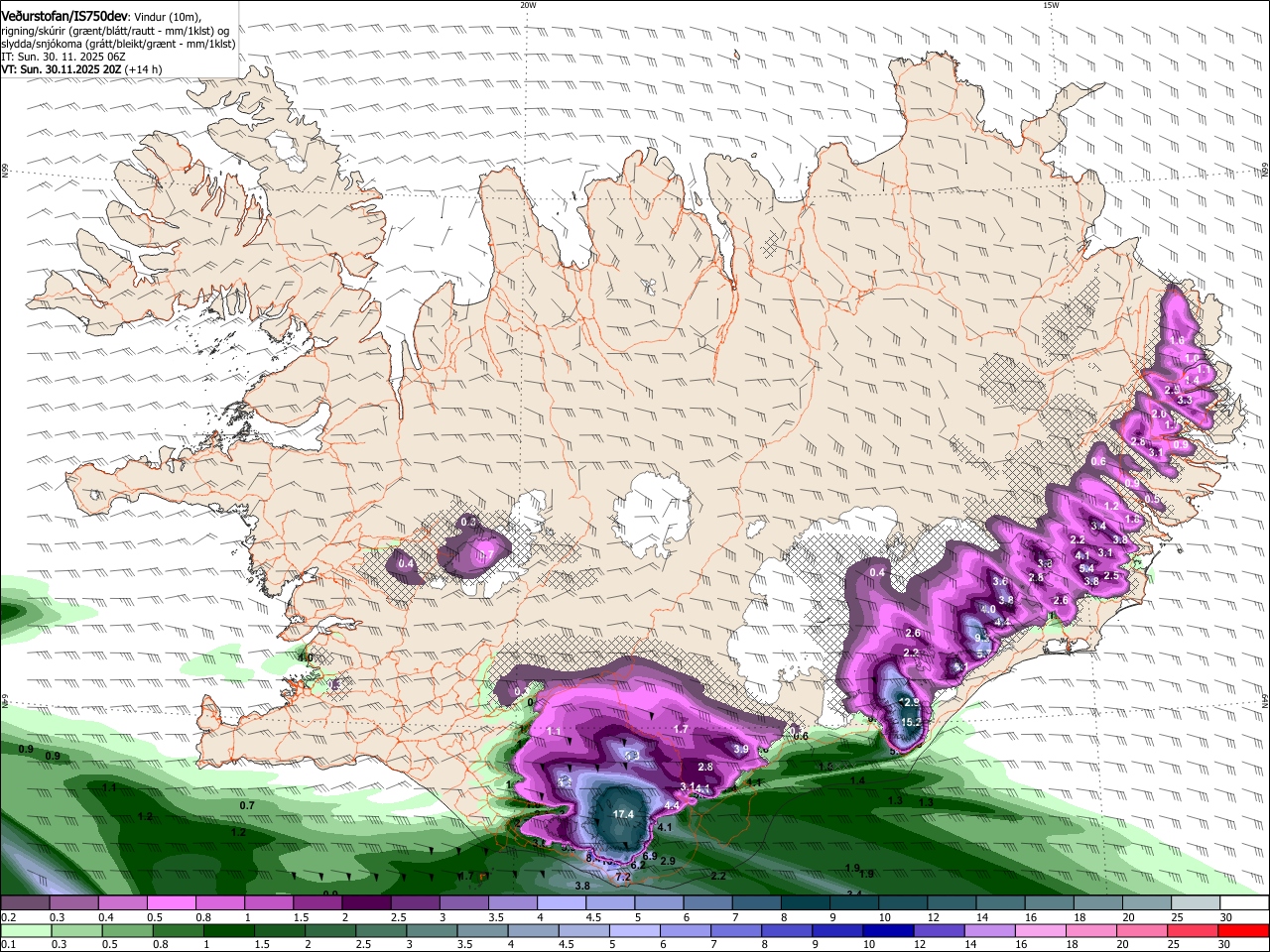Click the '30' label in the top legend row
The height and width of the screenshot is (952, 1270).
pos(1226,917)
